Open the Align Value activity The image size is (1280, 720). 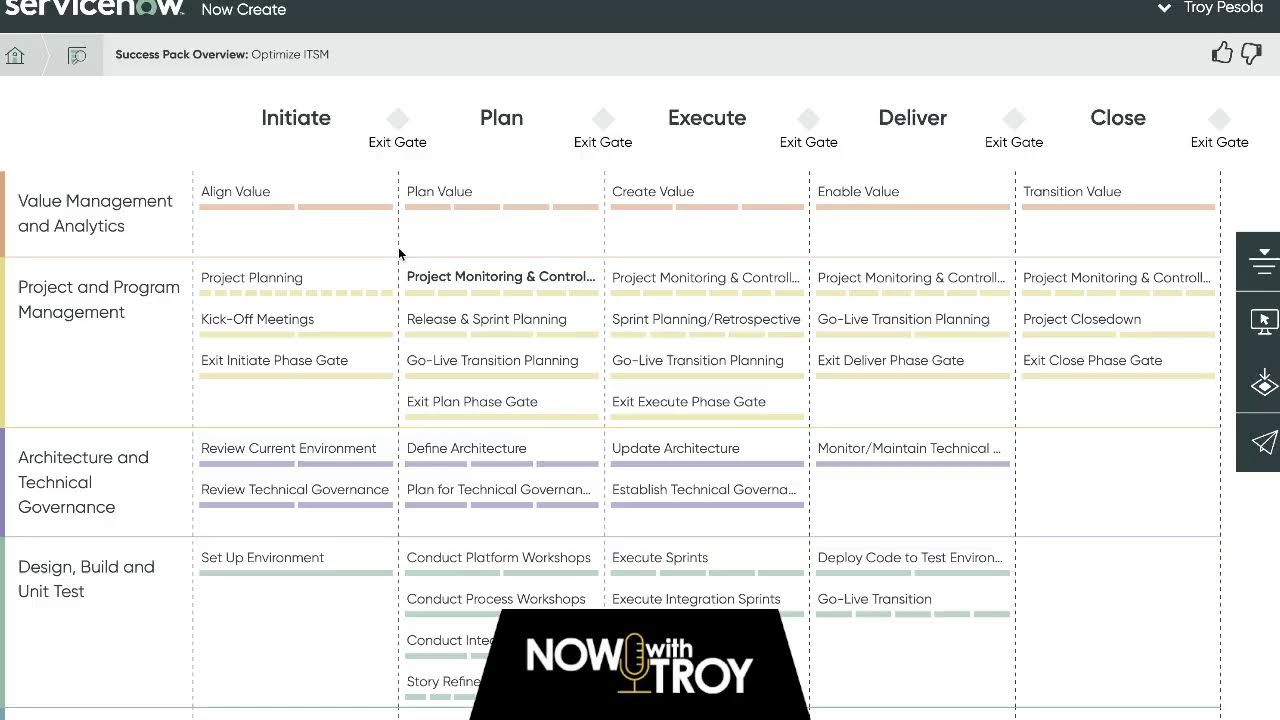click(236, 191)
